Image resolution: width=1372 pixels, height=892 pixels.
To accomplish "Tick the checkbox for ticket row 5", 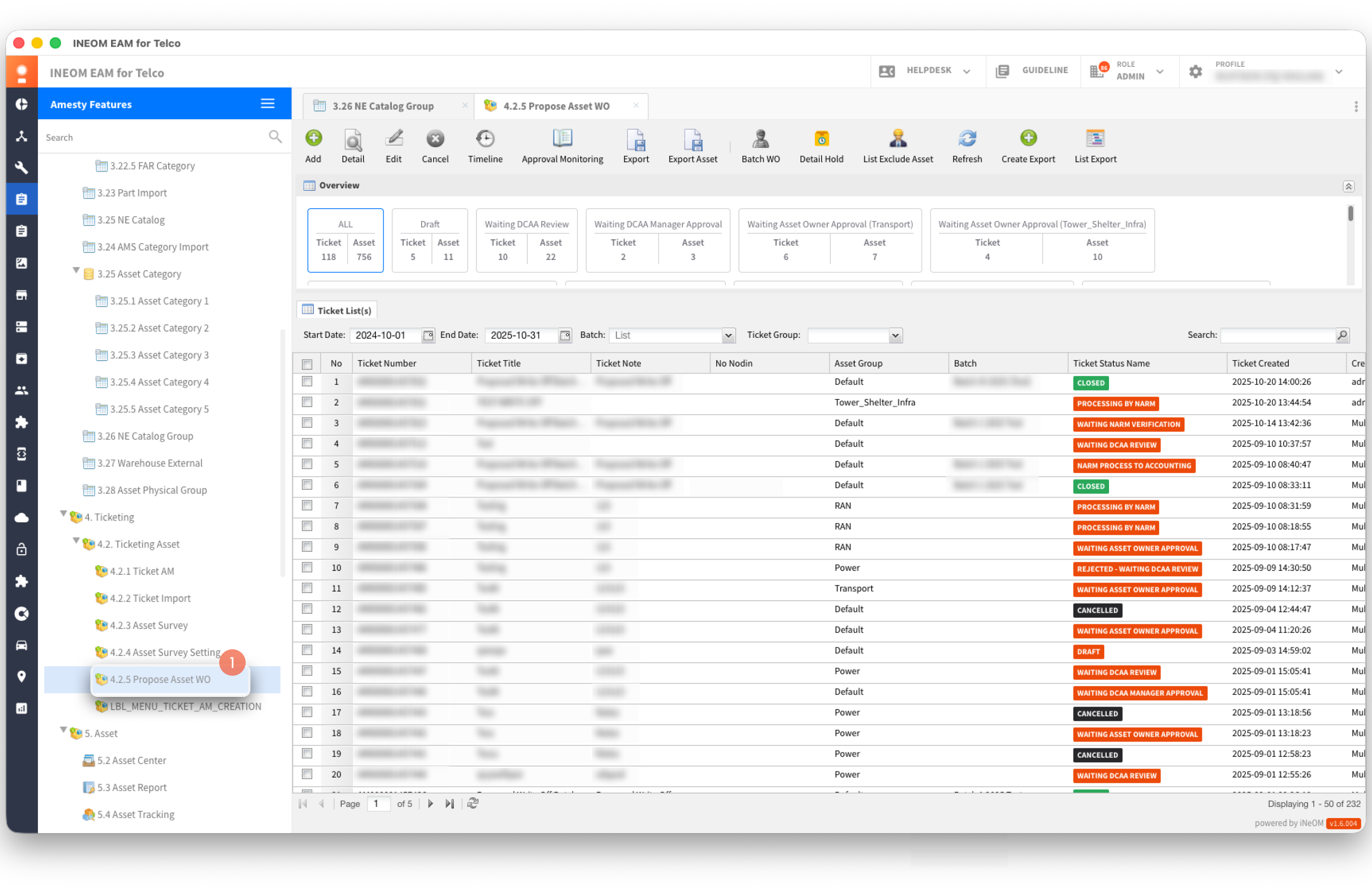I will tap(307, 464).
